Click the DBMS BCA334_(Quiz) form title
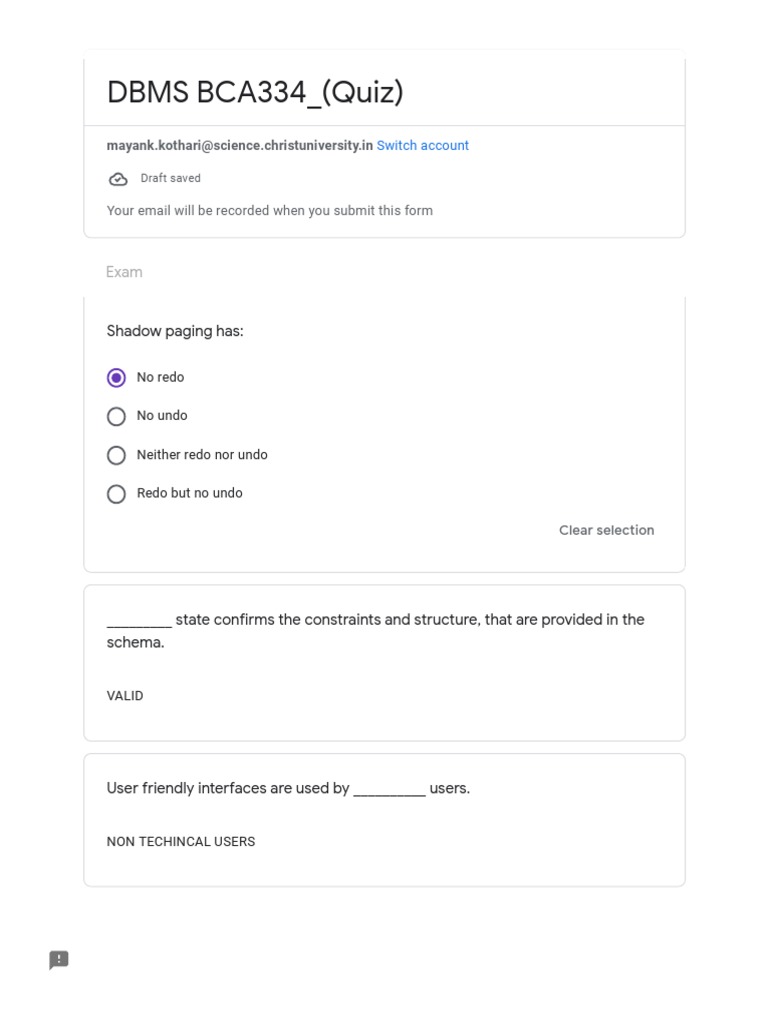 (255, 92)
